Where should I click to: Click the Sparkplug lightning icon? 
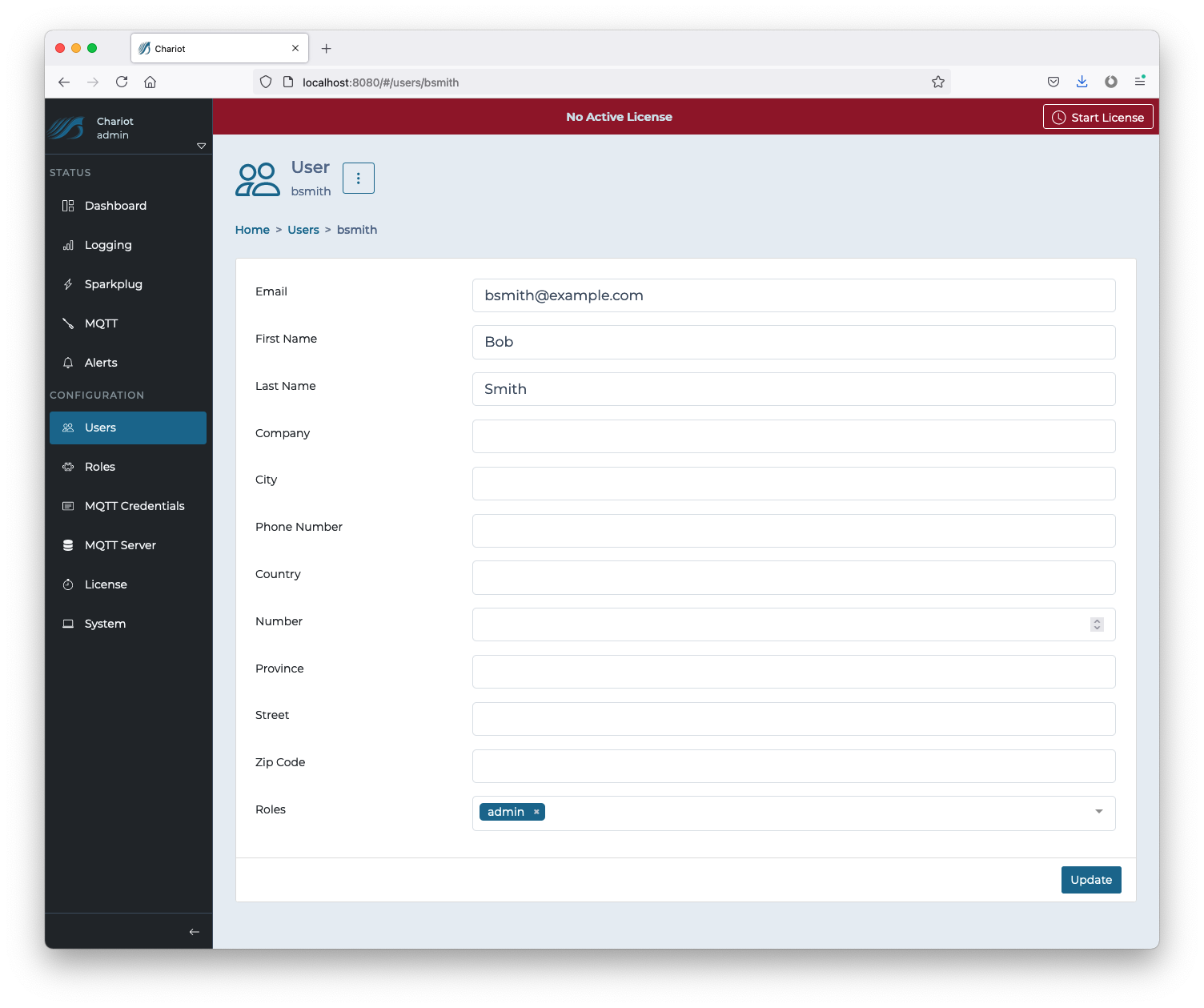pos(68,284)
